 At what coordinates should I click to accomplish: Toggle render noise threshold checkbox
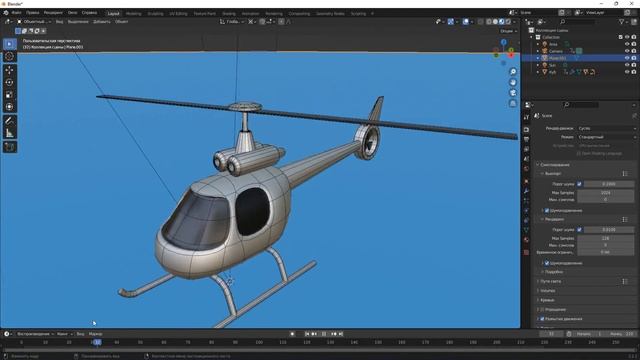click(x=579, y=230)
